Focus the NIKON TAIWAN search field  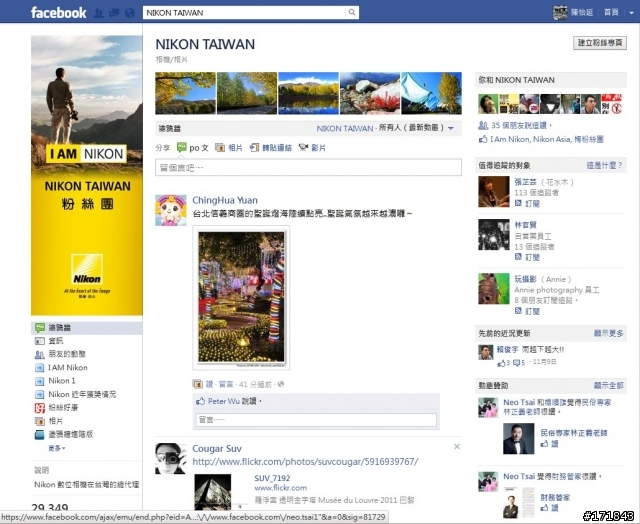[x=244, y=12]
